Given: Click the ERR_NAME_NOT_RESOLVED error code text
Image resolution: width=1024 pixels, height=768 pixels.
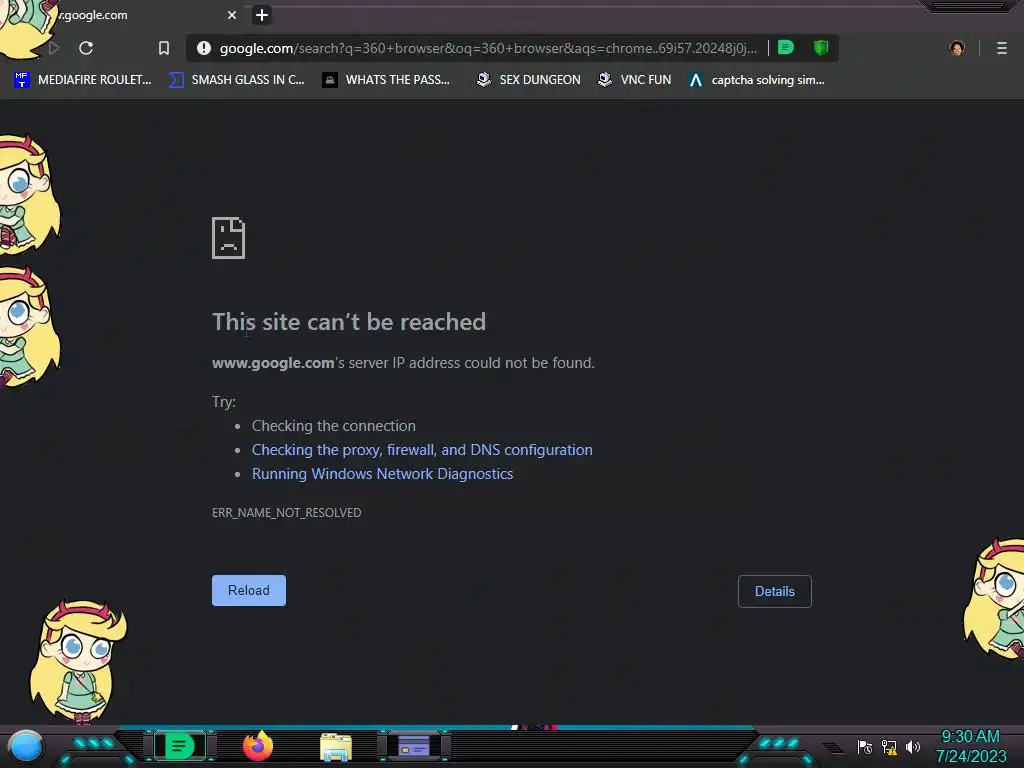Looking at the screenshot, I should point(286,513).
